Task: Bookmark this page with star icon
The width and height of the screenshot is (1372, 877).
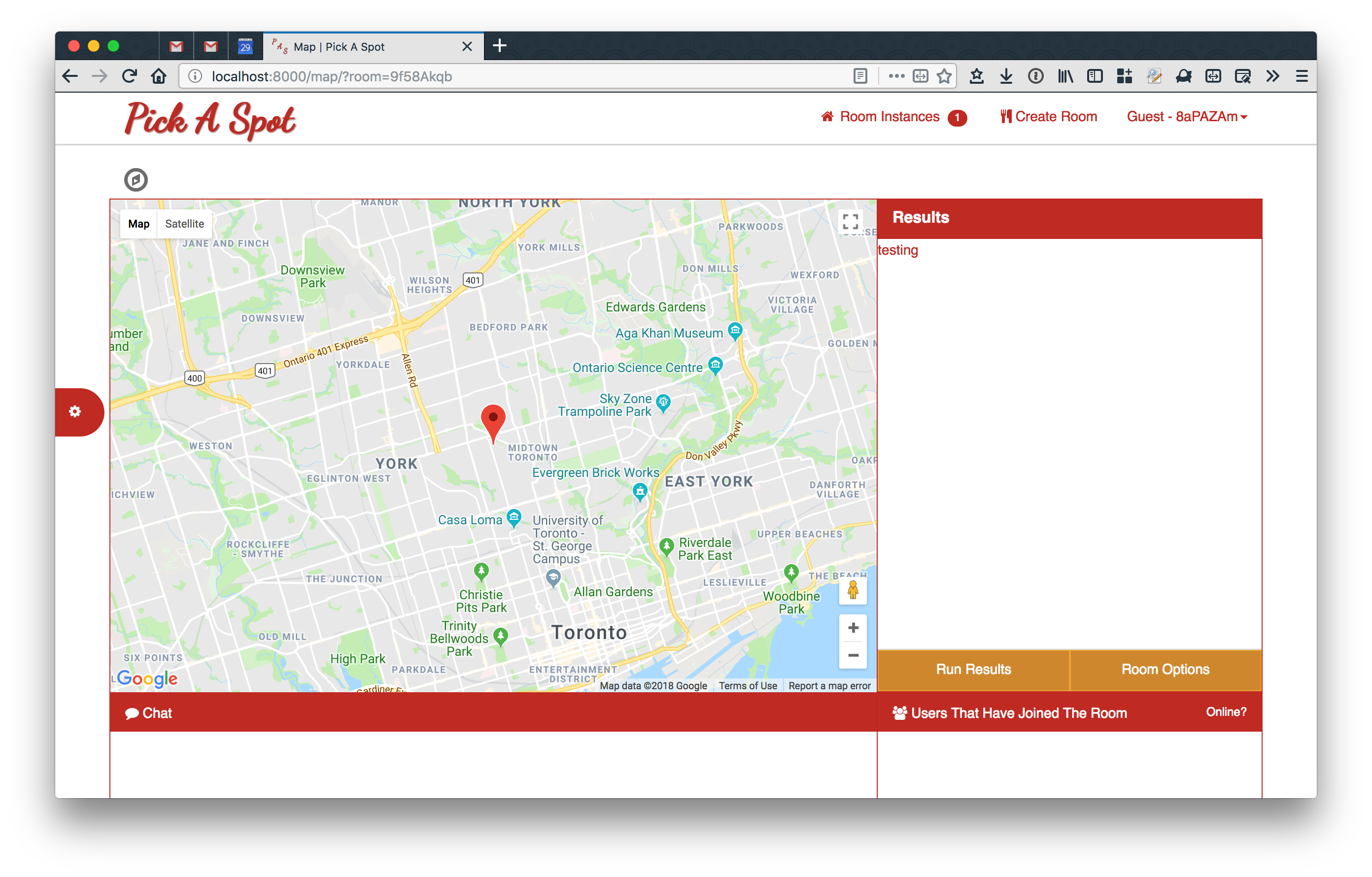Action: [944, 76]
